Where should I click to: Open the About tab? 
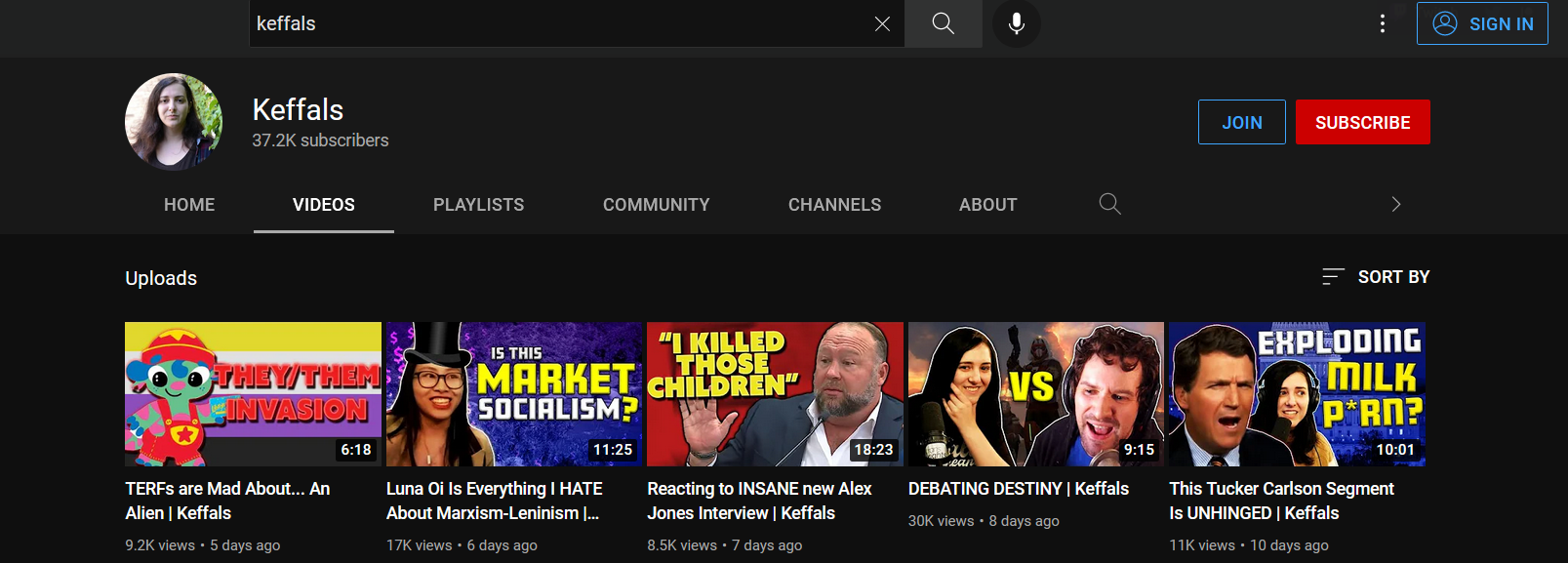pyautogui.click(x=987, y=205)
